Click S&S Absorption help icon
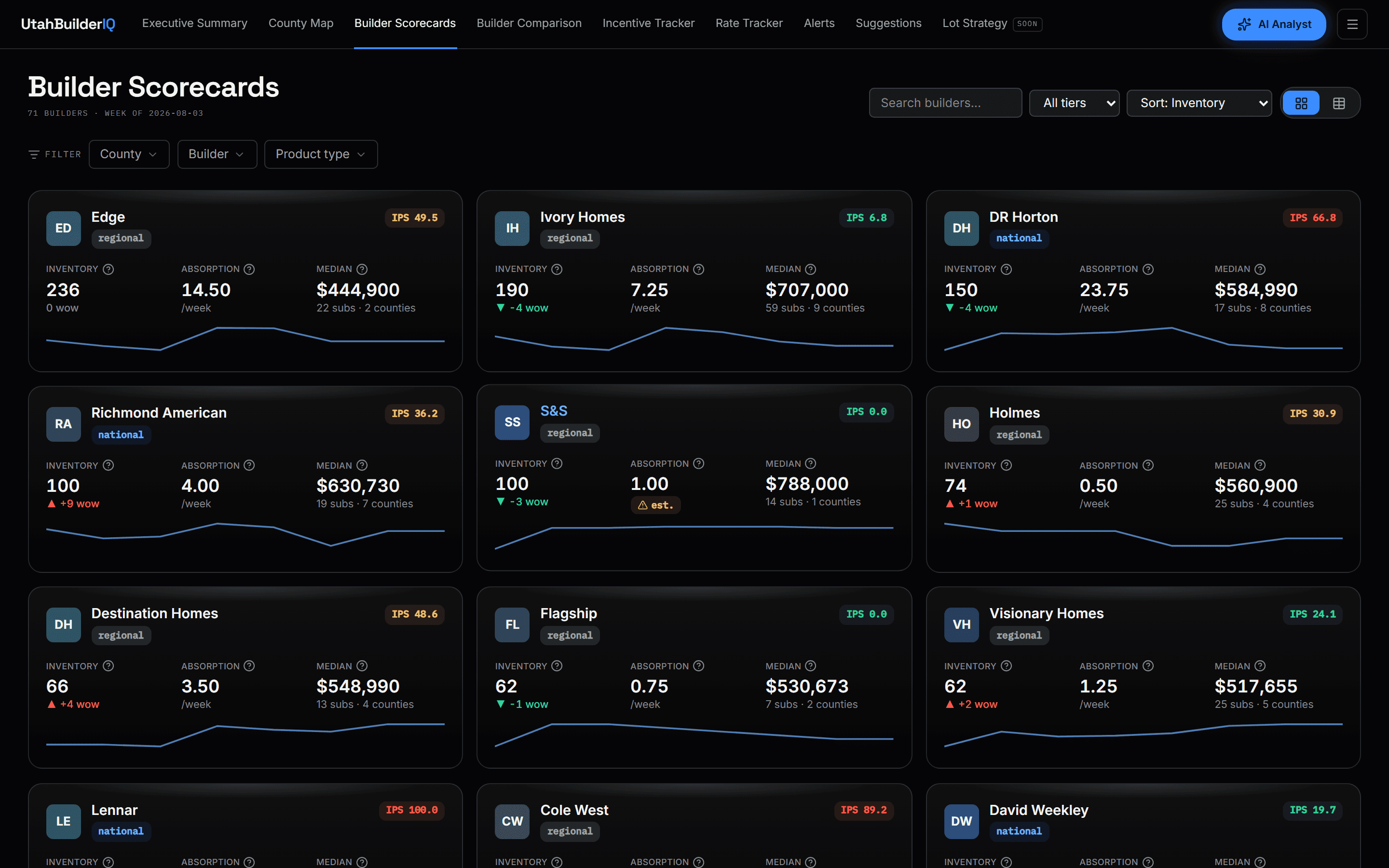 (x=698, y=463)
